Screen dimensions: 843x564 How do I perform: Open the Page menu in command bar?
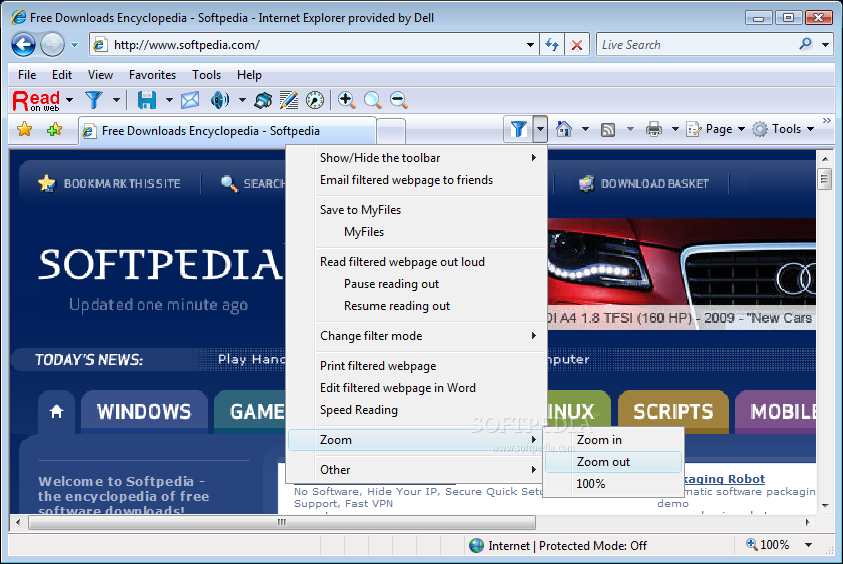716,129
